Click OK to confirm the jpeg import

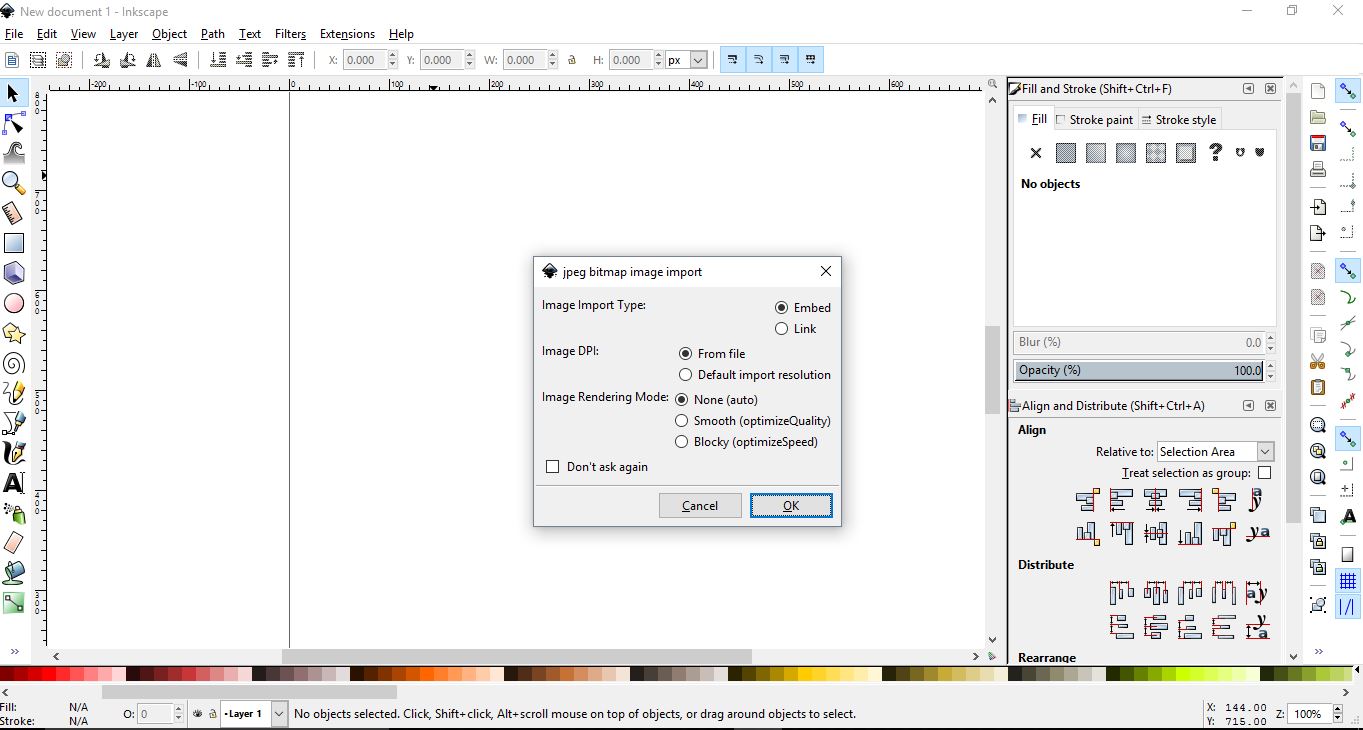(791, 506)
